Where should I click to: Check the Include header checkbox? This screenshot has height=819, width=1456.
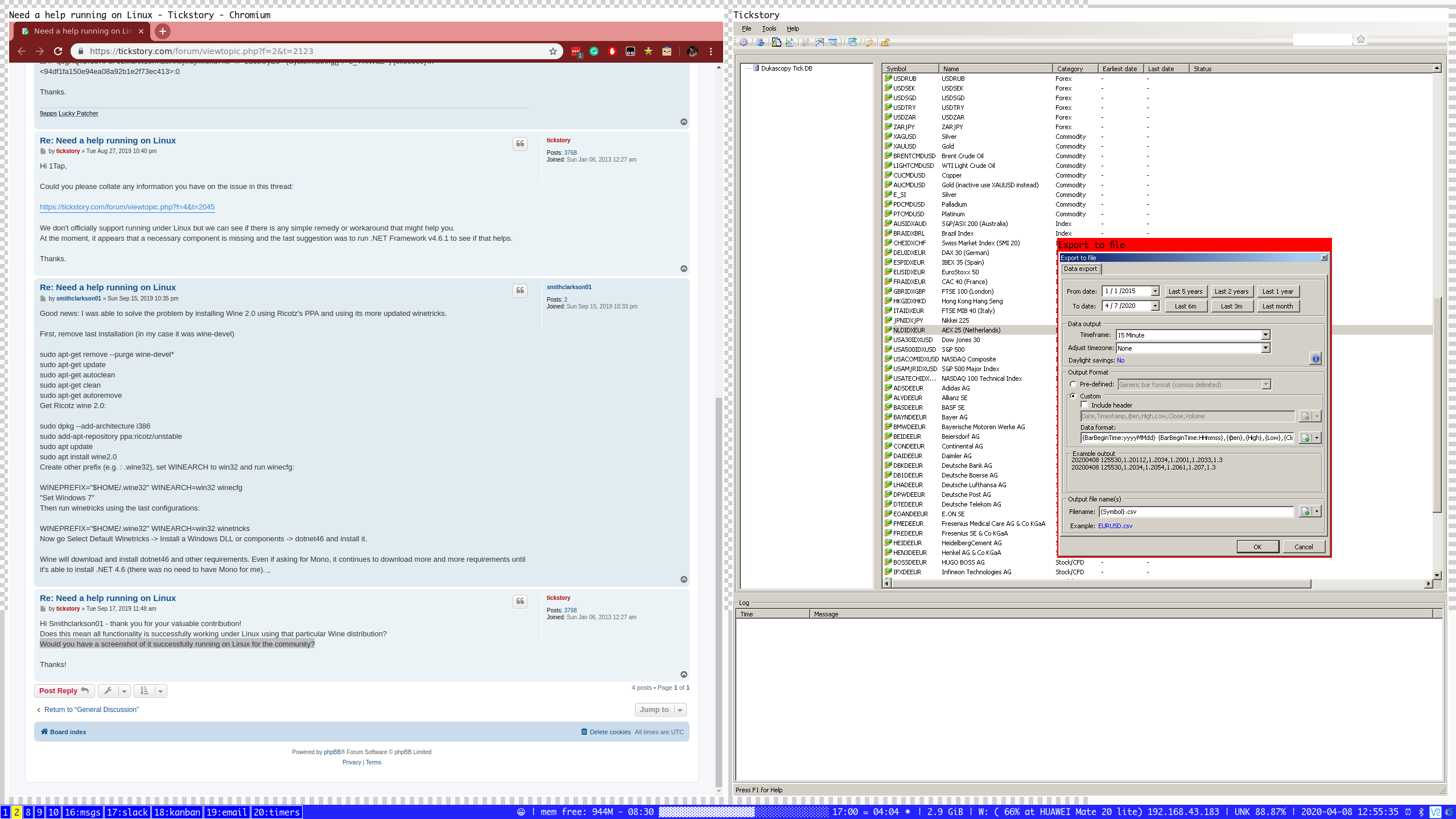click(x=1084, y=405)
